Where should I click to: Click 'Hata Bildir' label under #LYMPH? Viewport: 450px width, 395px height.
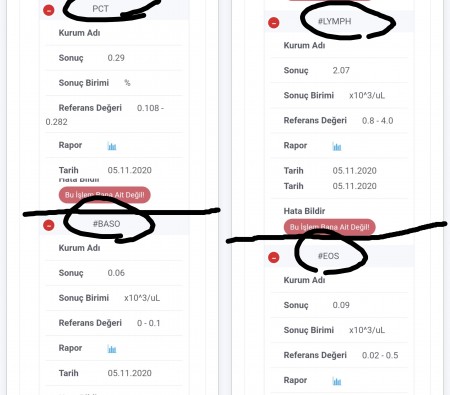click(x=304, y=211)
